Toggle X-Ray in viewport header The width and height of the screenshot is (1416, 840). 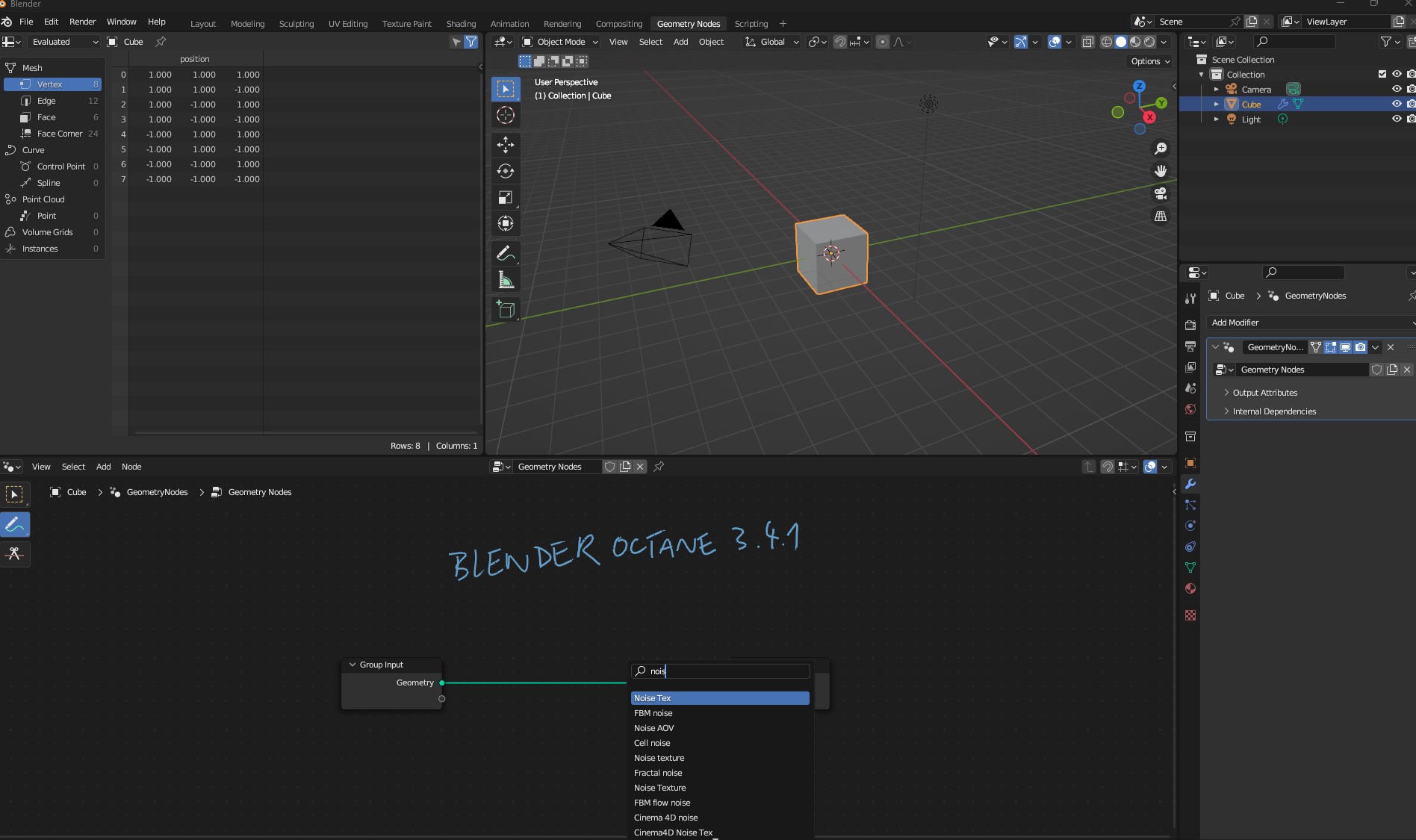click(x=1088, y=42)
